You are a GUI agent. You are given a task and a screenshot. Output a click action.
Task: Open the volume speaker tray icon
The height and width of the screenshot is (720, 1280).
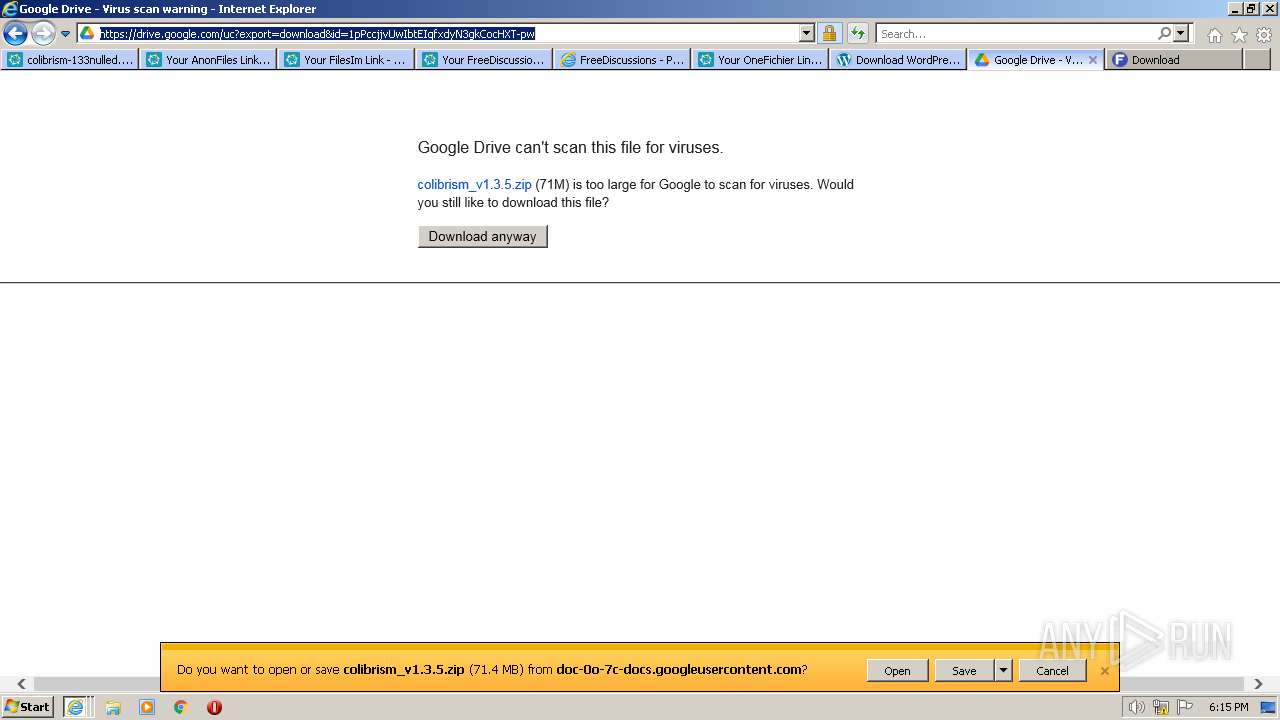tap(1136, 707)
